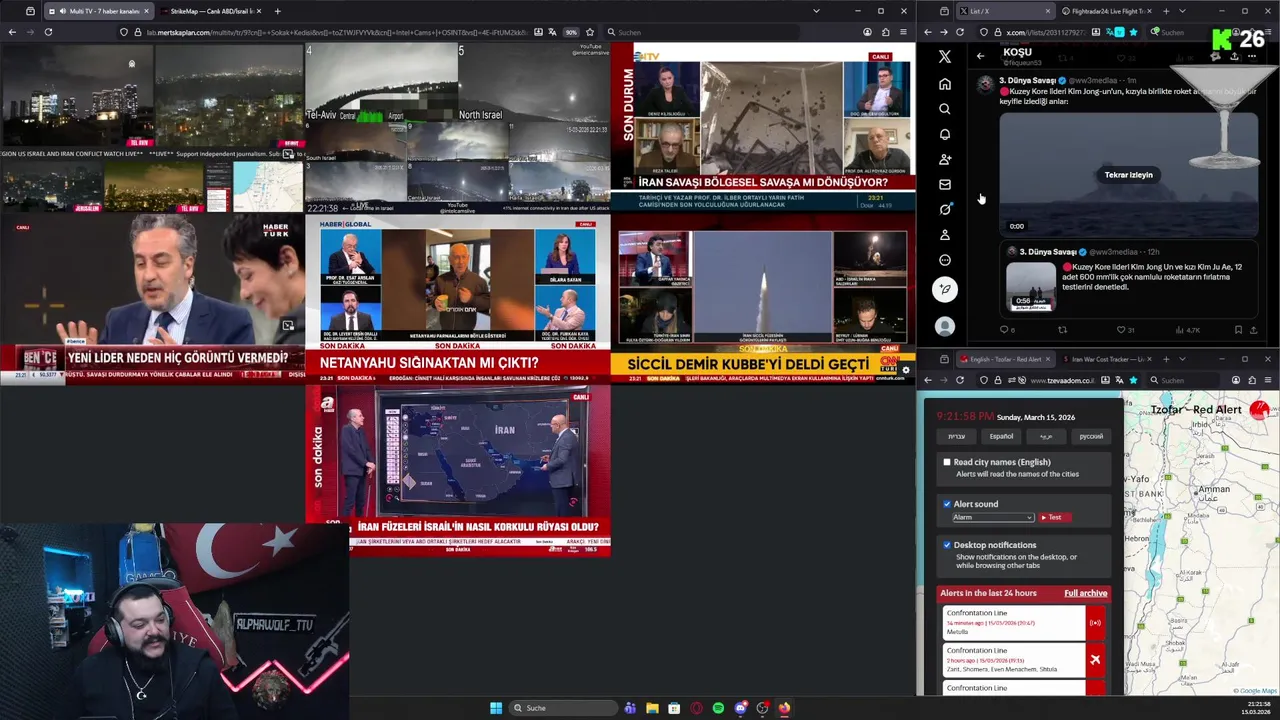
Task: Click the aircraft icon on the Zarit alert
Action: click(1095, 660)
